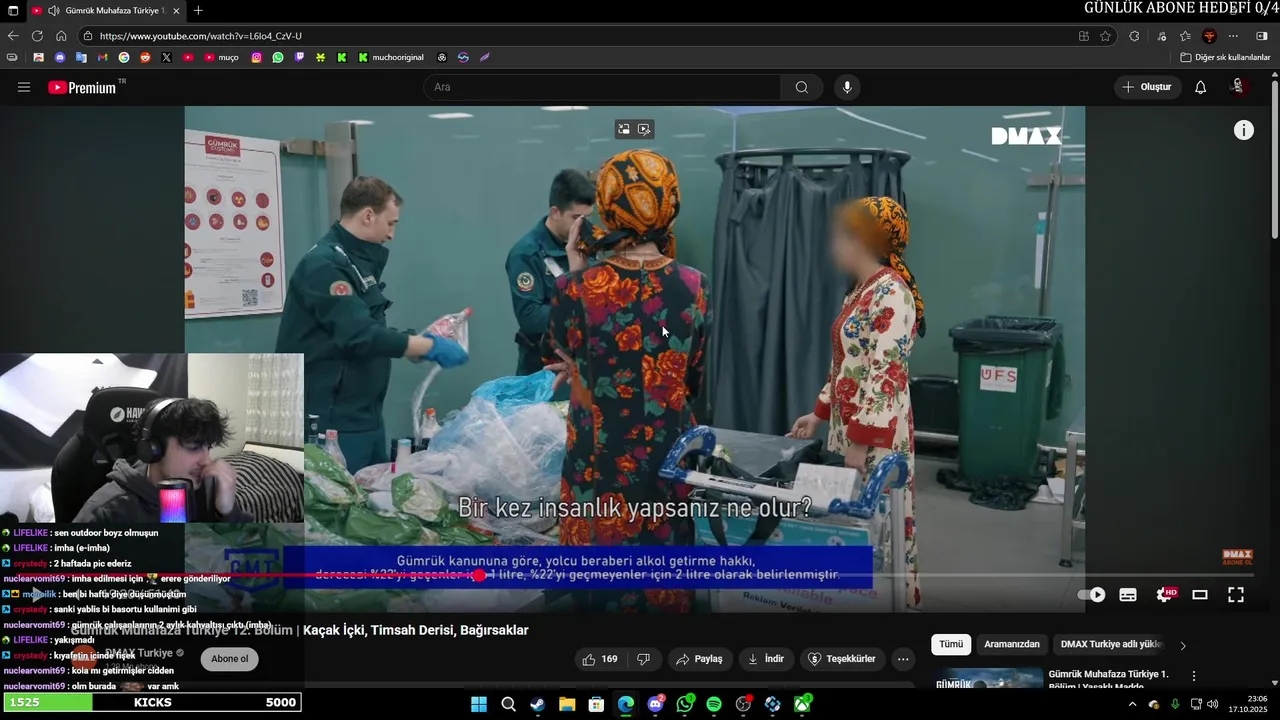This screenshot has height=720, width=1280.
Task: Click the Teşekkürler thanks button
Action: 842,659
